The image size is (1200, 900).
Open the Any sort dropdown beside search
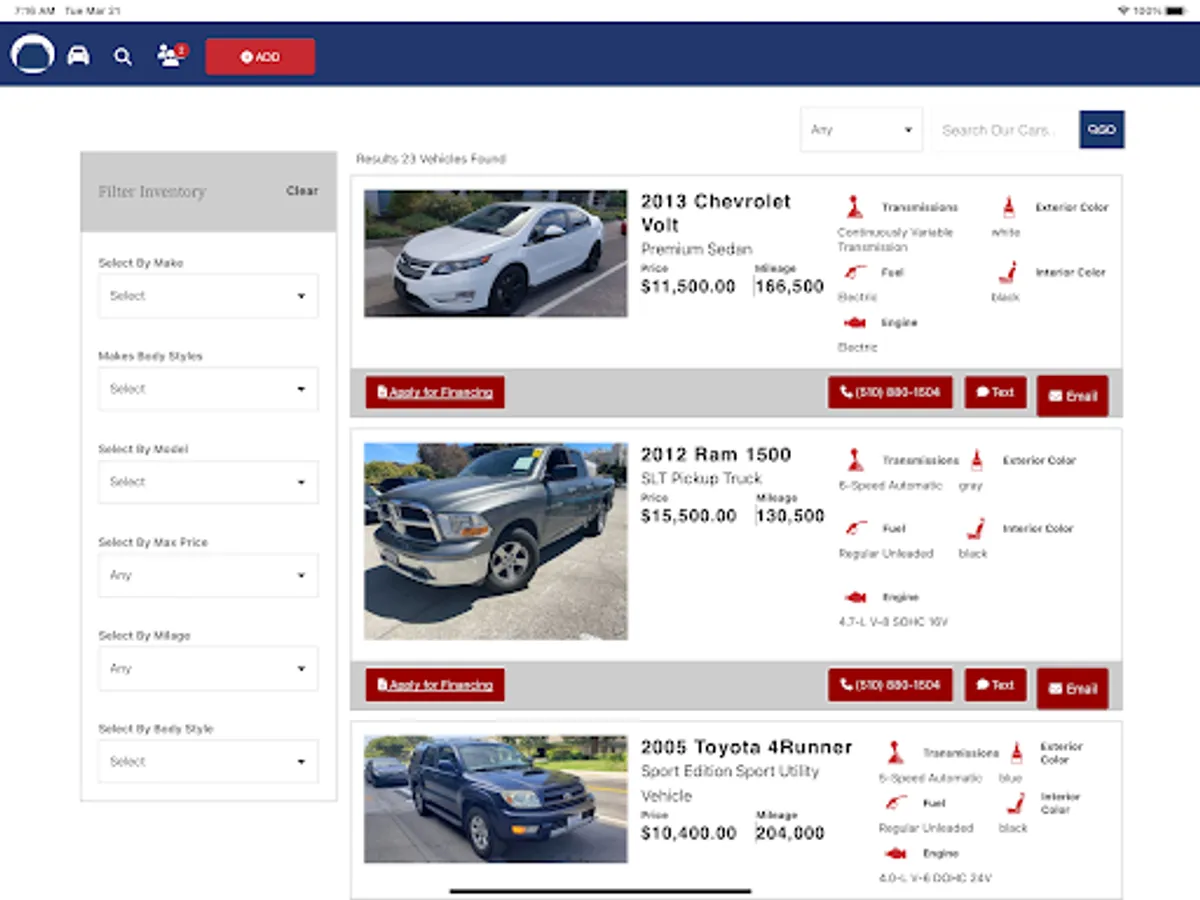pyautogui.click(x=861, y=130)
